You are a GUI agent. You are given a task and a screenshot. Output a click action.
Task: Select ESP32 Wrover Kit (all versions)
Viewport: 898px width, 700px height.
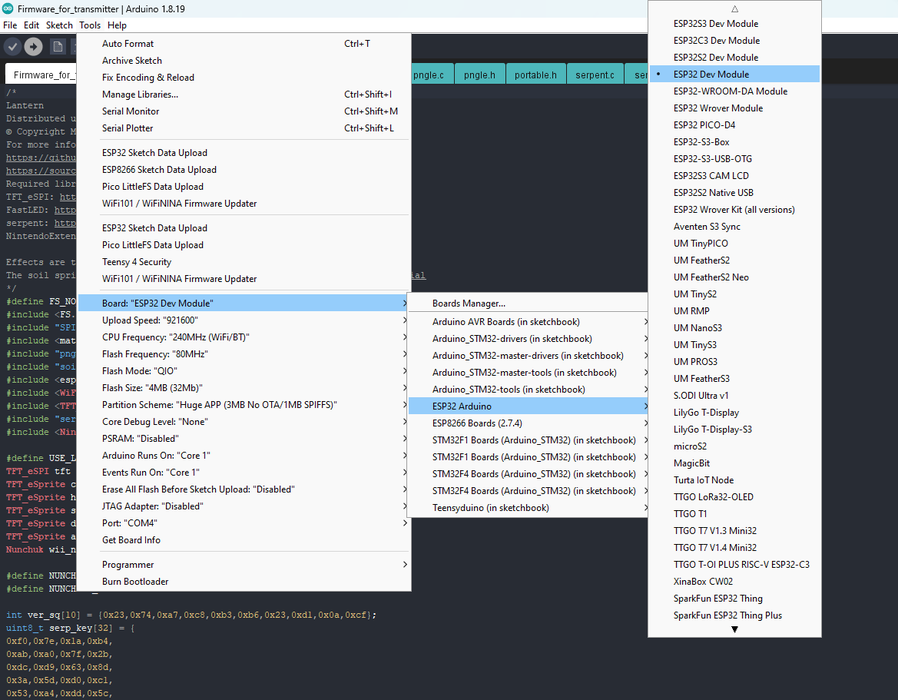[x=734, y=210]
